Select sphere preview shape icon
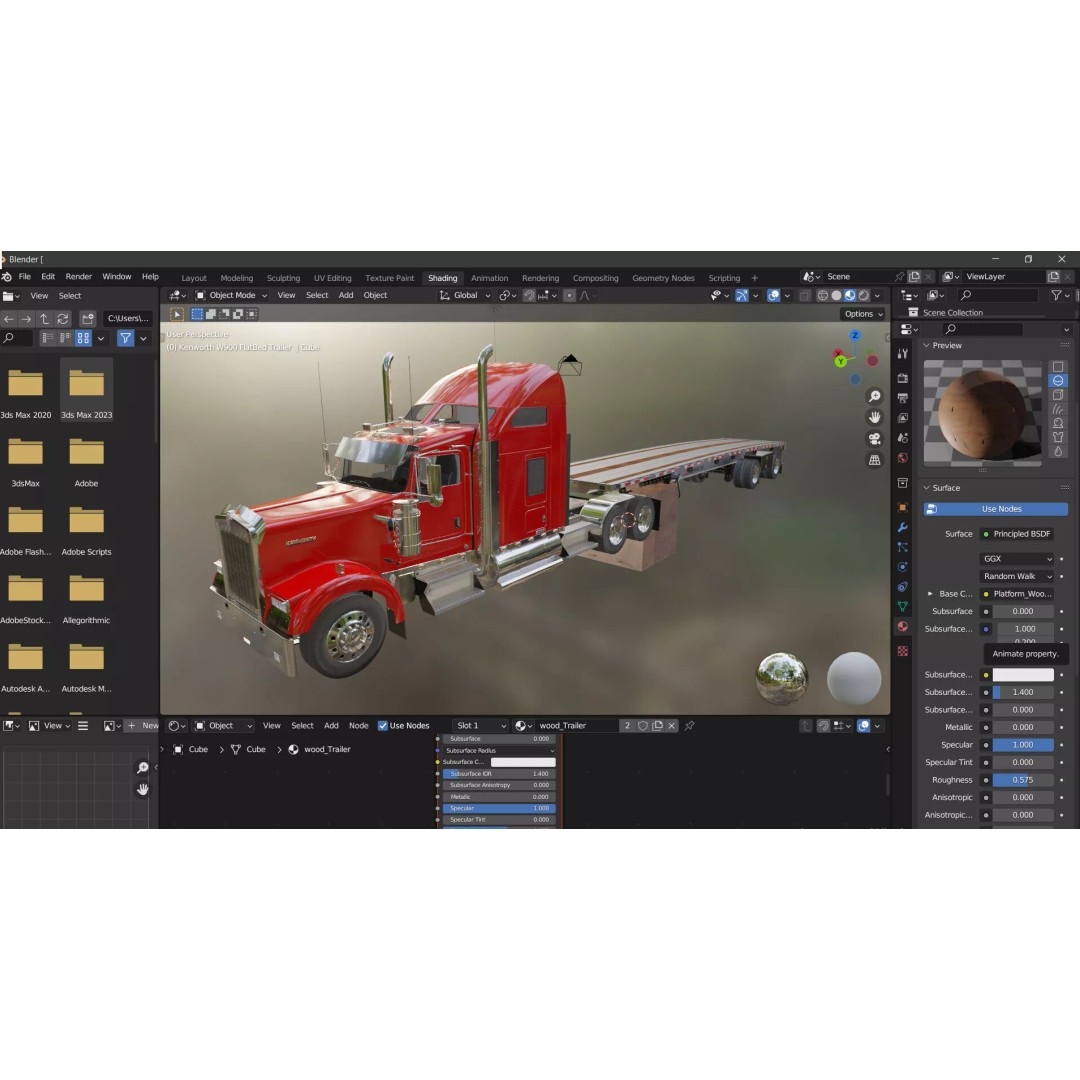The height and width of the screenshot is (1080, 1080). (1058, 380)
